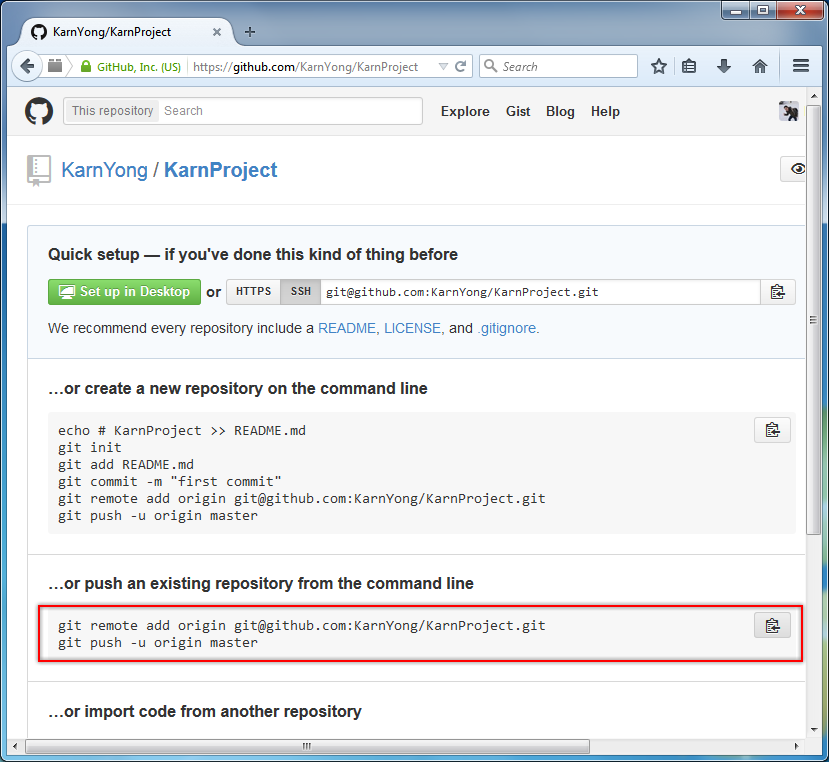Image resolution: width=829 pixels, height=762 pixels.
Task: Click the Set up in Desktop button
Action: [x=125, y=292]
